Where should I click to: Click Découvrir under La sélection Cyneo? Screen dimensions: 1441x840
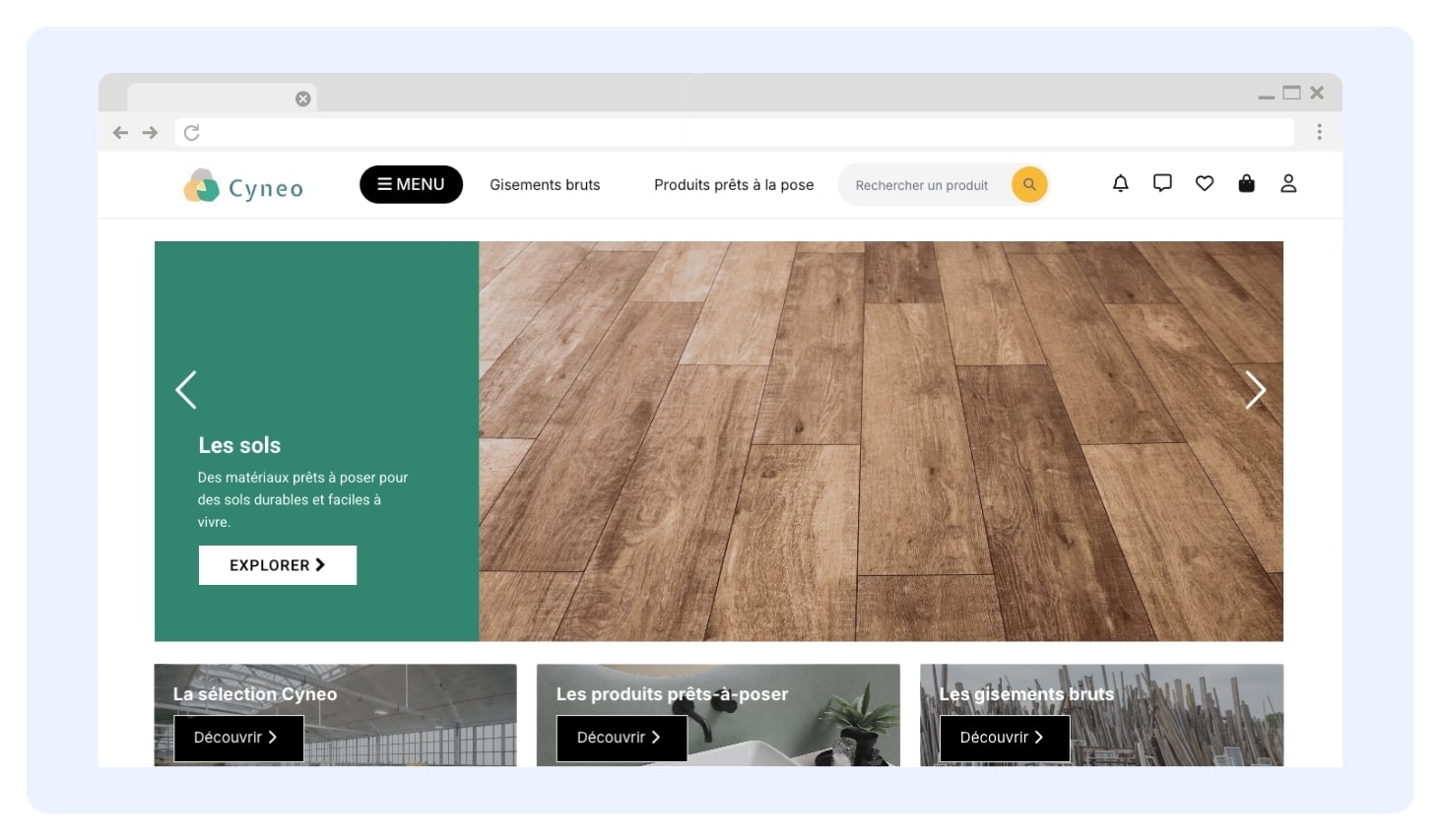tap(238, 738)
